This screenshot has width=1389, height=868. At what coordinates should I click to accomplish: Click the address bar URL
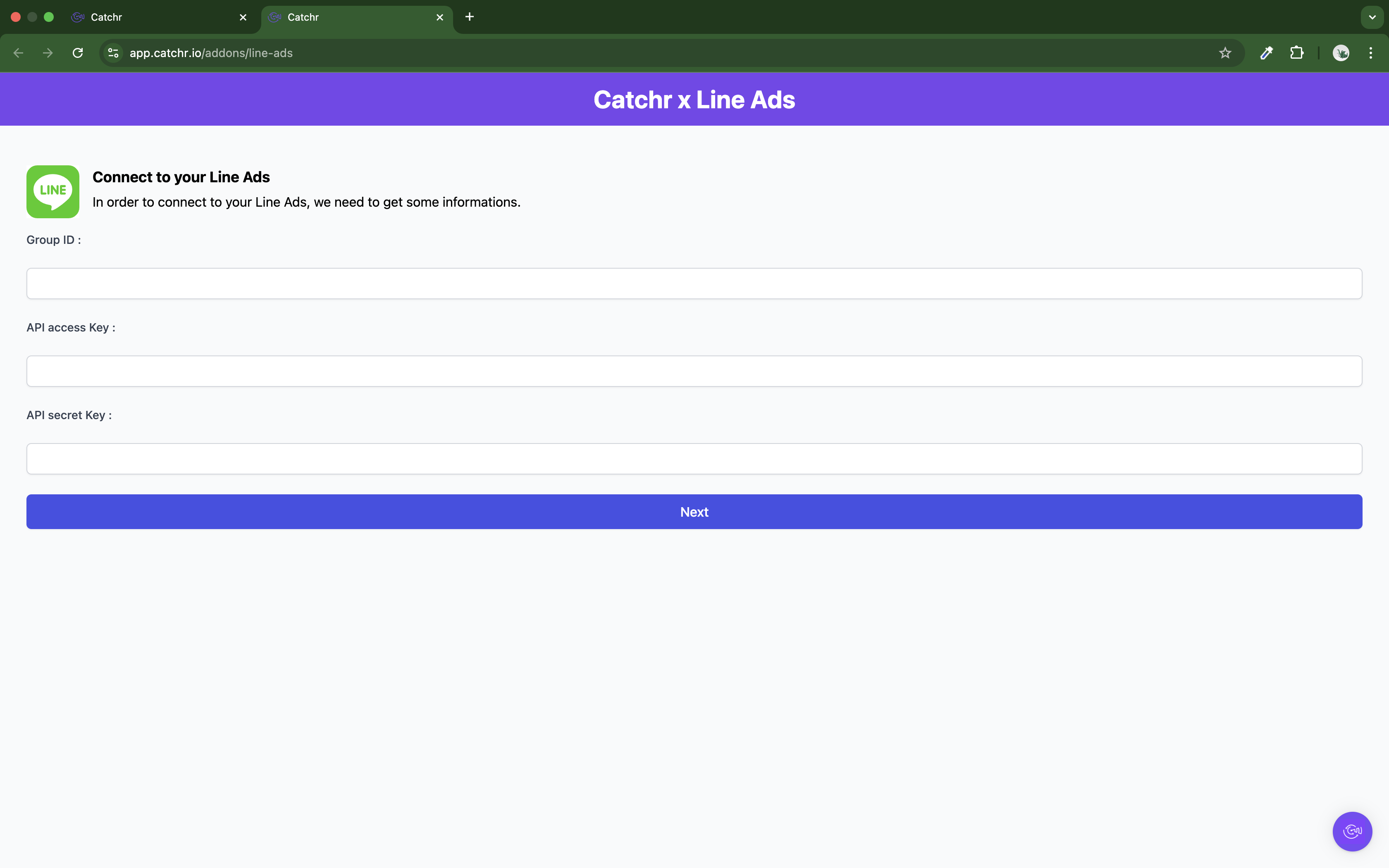coord(211,53)
